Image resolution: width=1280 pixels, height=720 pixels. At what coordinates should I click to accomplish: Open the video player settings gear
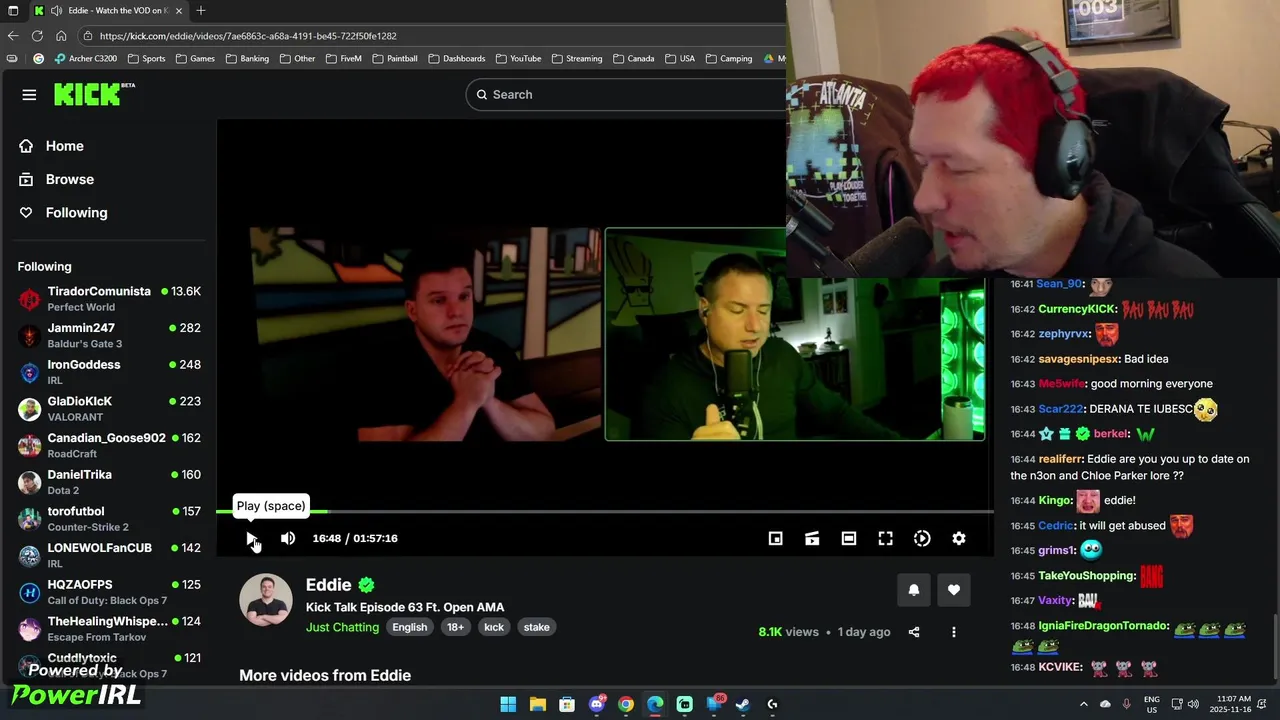(959, 538)
